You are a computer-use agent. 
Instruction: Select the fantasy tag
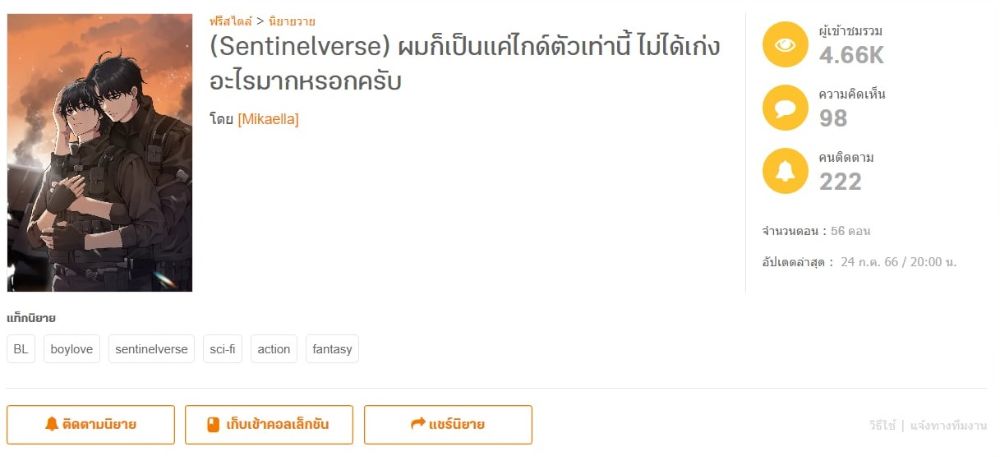(x=332, y=349)
